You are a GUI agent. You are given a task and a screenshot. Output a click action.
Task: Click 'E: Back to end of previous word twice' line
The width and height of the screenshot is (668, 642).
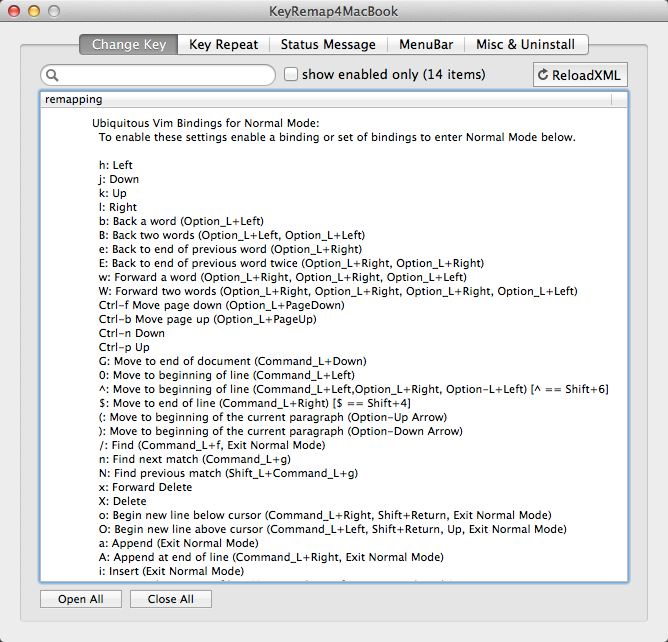click(291, 263)
